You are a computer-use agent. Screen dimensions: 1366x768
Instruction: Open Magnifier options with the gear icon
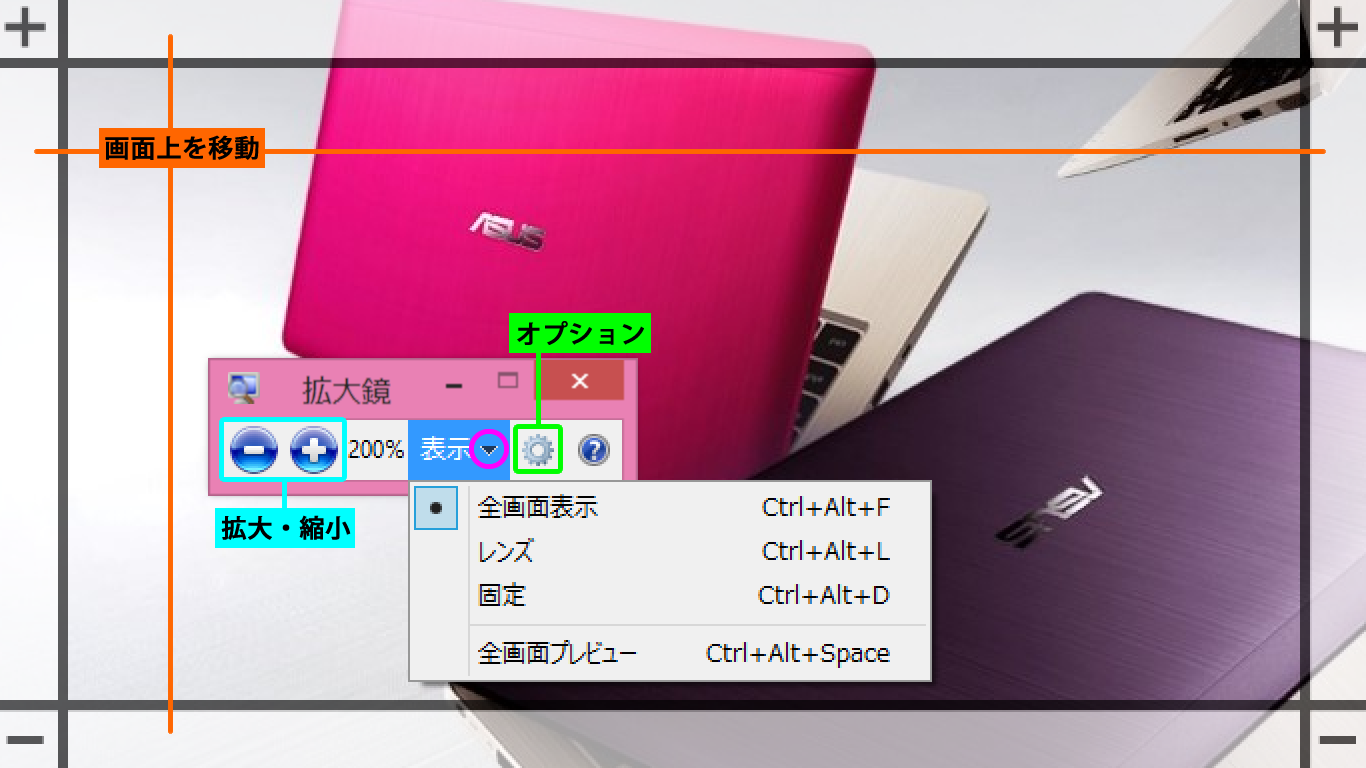click(x=538, y=451)
